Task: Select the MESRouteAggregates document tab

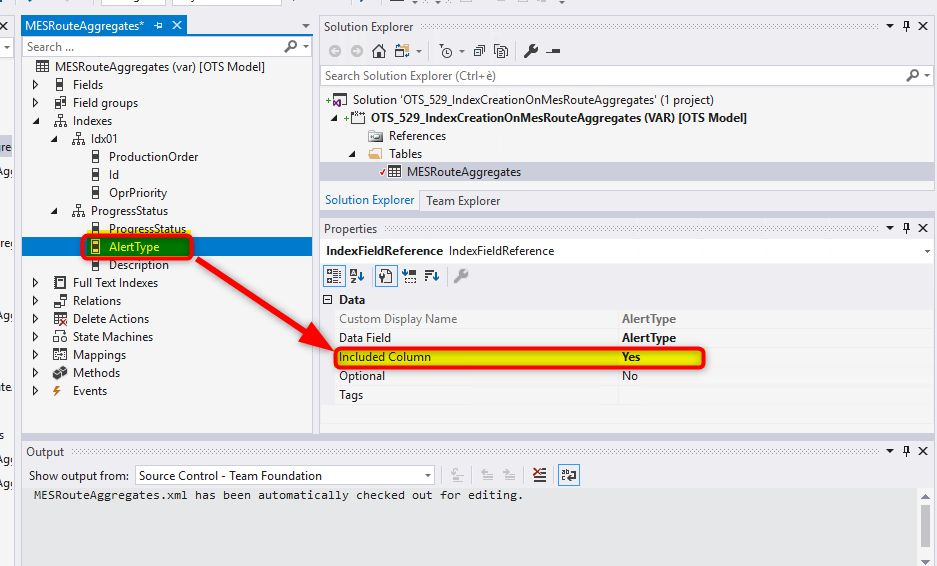Action: [85, 25]
